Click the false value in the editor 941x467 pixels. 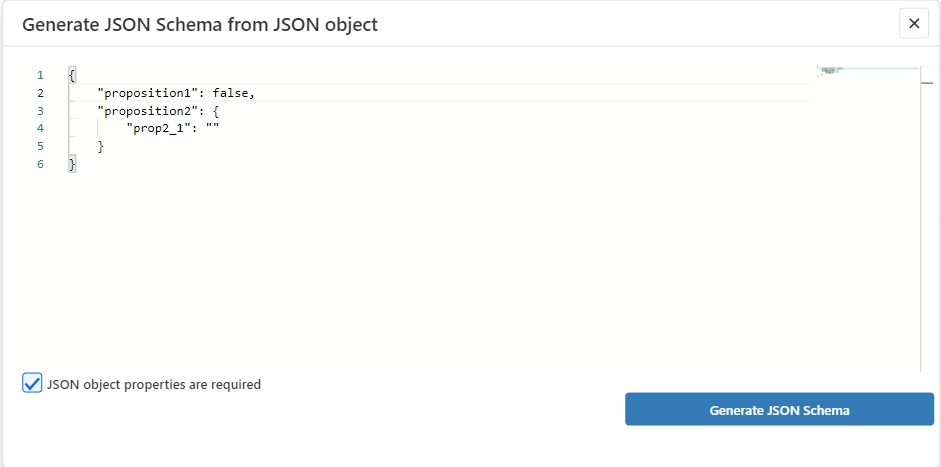[x=230, y=93]
